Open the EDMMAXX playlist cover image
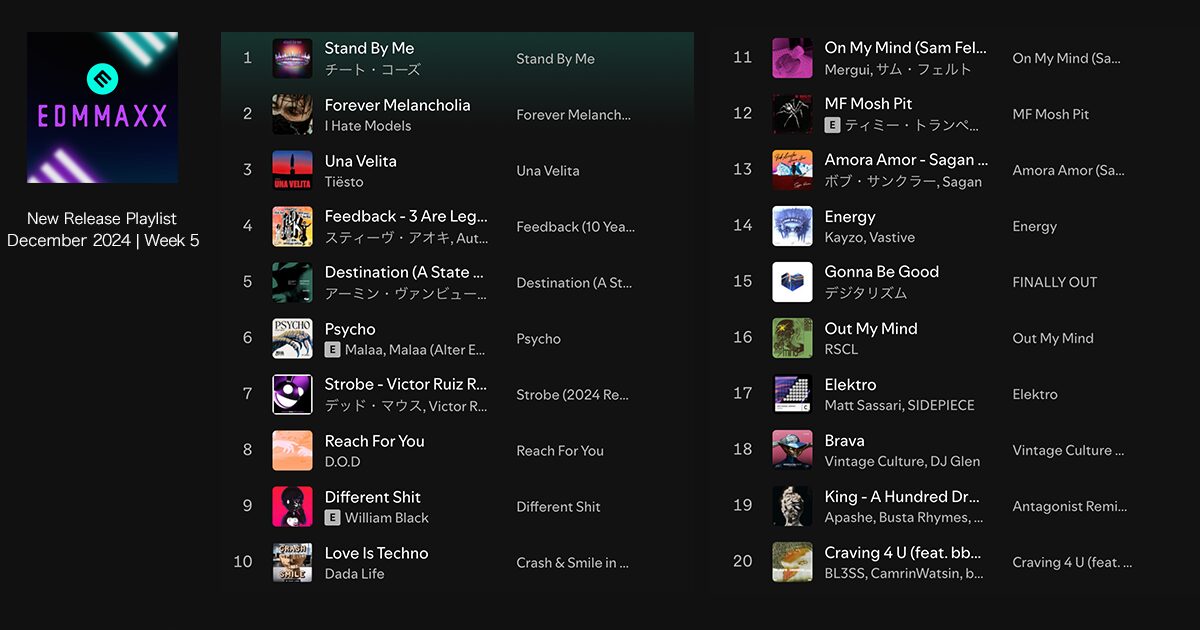 click(x=102, y=107)
